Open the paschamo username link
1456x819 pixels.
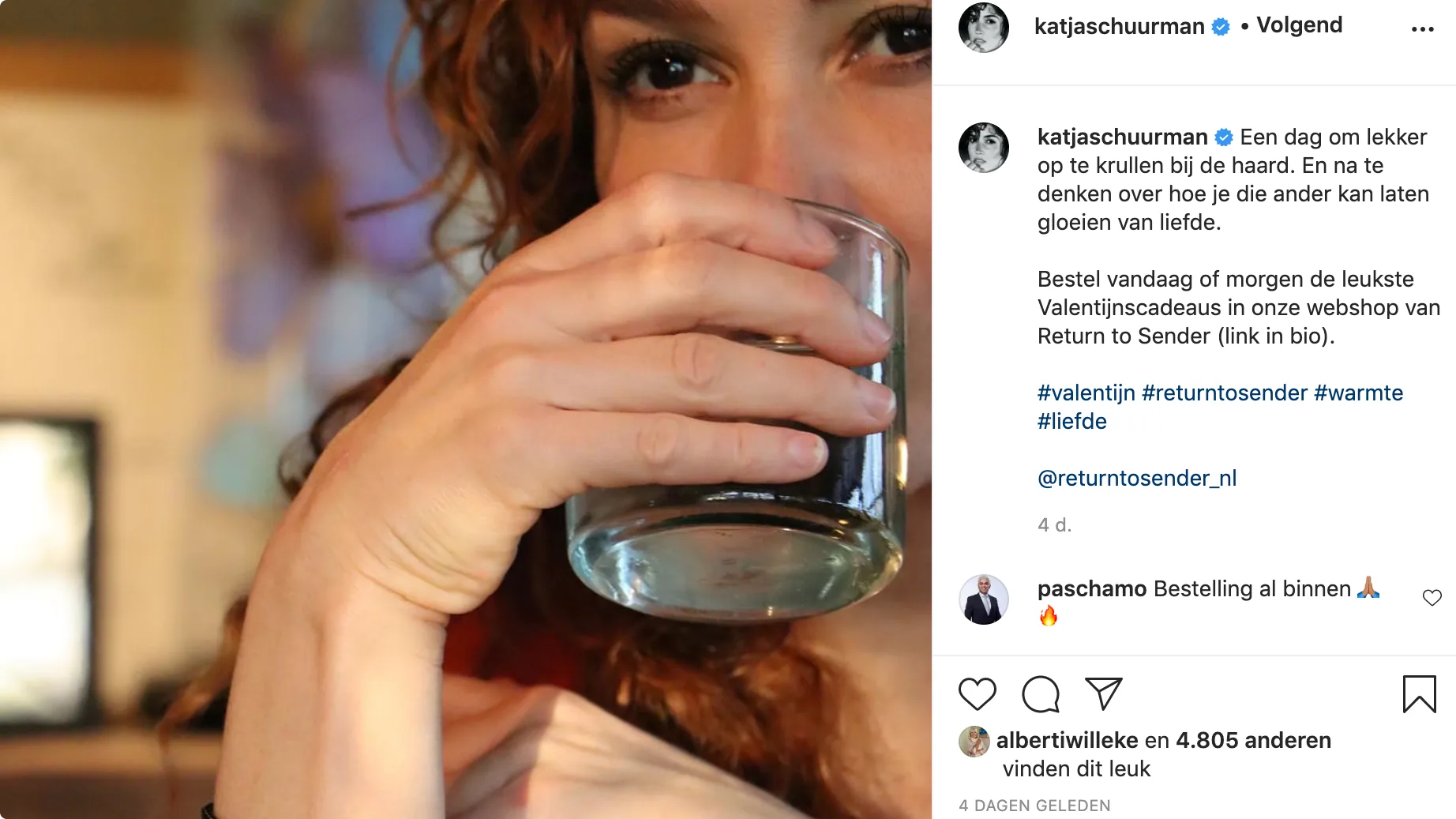tap(1091, 588)
